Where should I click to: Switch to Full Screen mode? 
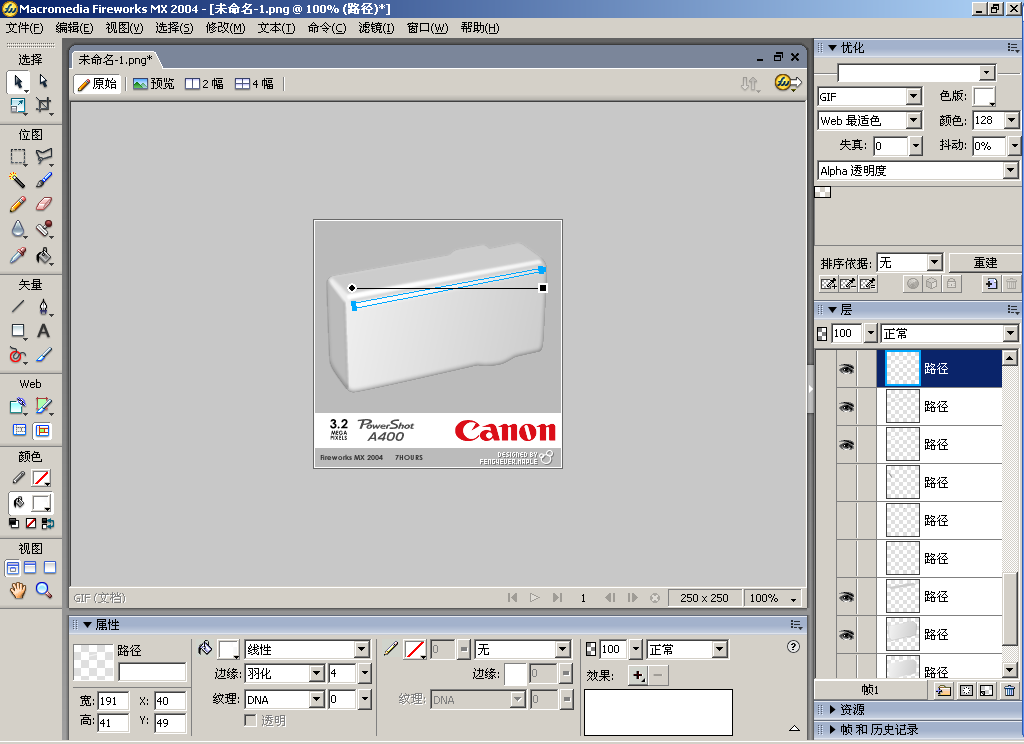coord(50,568)
